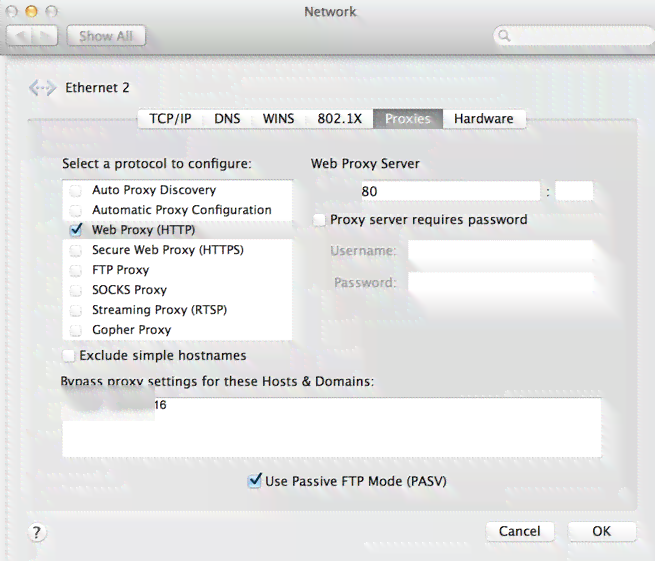Click the Cancel button
The height and width of the screenshot is (561, 655).
(520, 531)
